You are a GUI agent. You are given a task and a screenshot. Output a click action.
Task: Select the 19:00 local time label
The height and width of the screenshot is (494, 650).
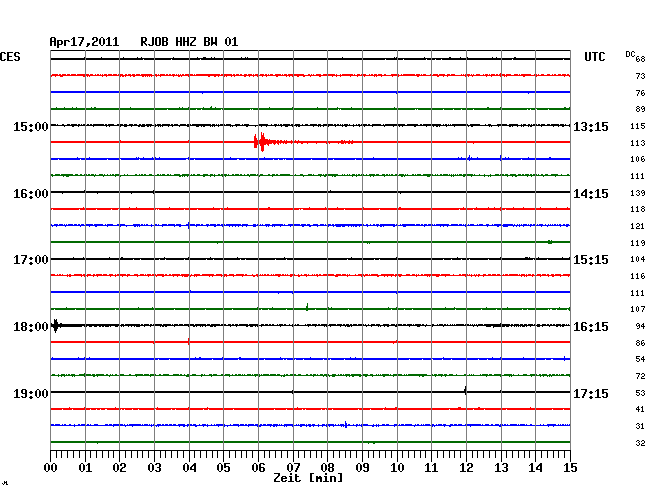coord(31,393)
